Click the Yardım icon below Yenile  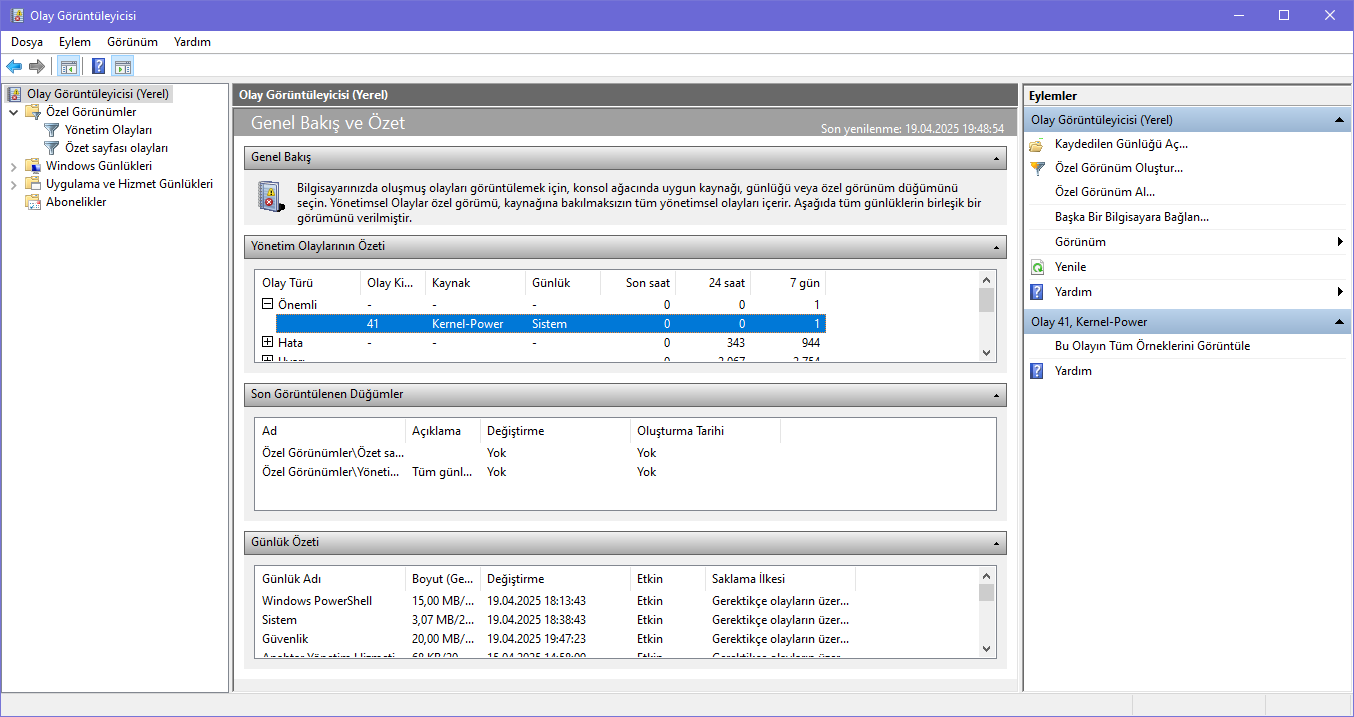coord(1037,292)
